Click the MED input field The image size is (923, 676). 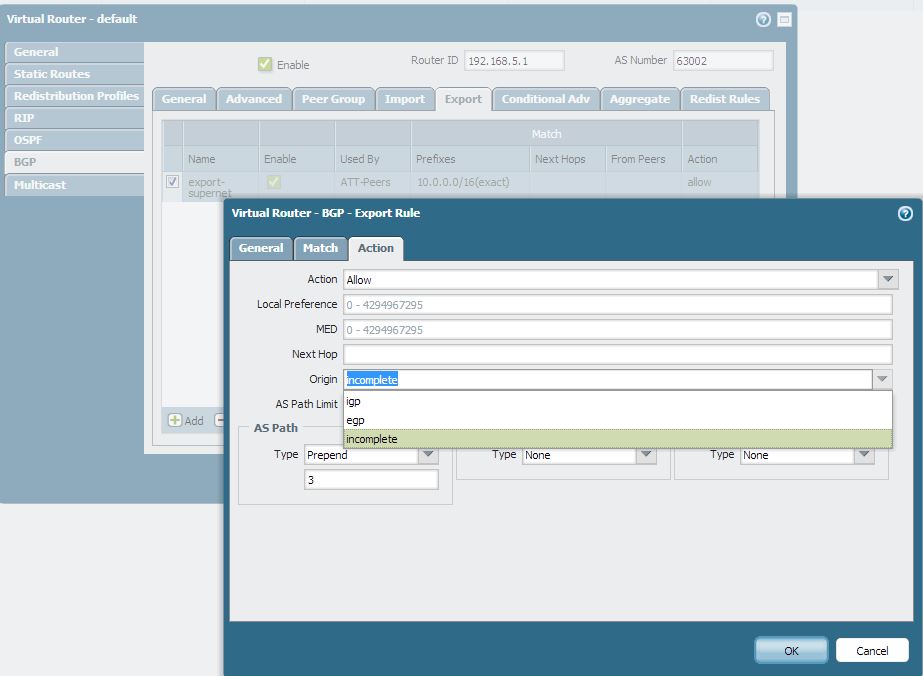(x=617, y=329)
